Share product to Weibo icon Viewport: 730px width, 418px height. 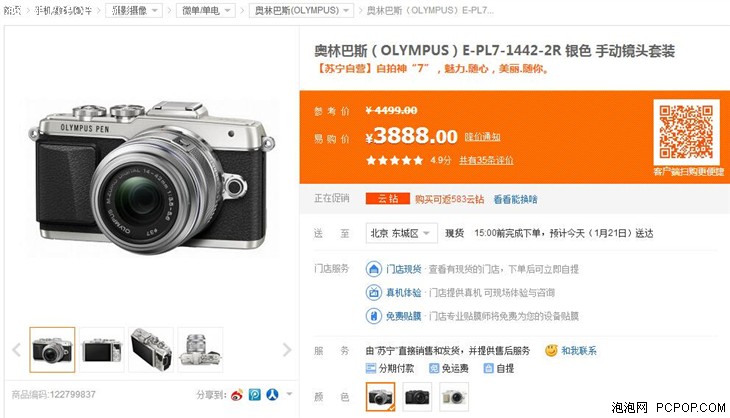pos(237,395)
